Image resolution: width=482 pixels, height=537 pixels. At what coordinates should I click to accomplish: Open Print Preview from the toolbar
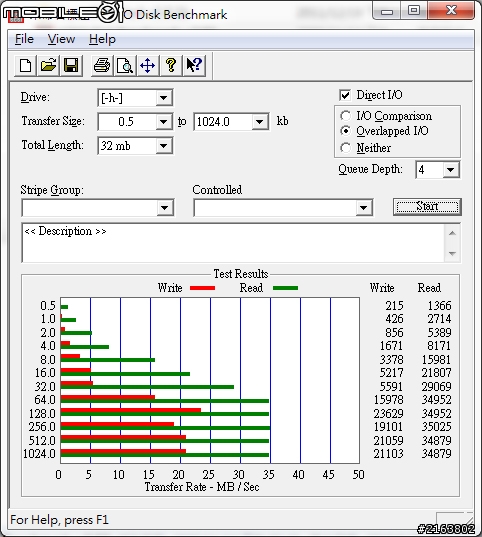[x=125, y=65]
